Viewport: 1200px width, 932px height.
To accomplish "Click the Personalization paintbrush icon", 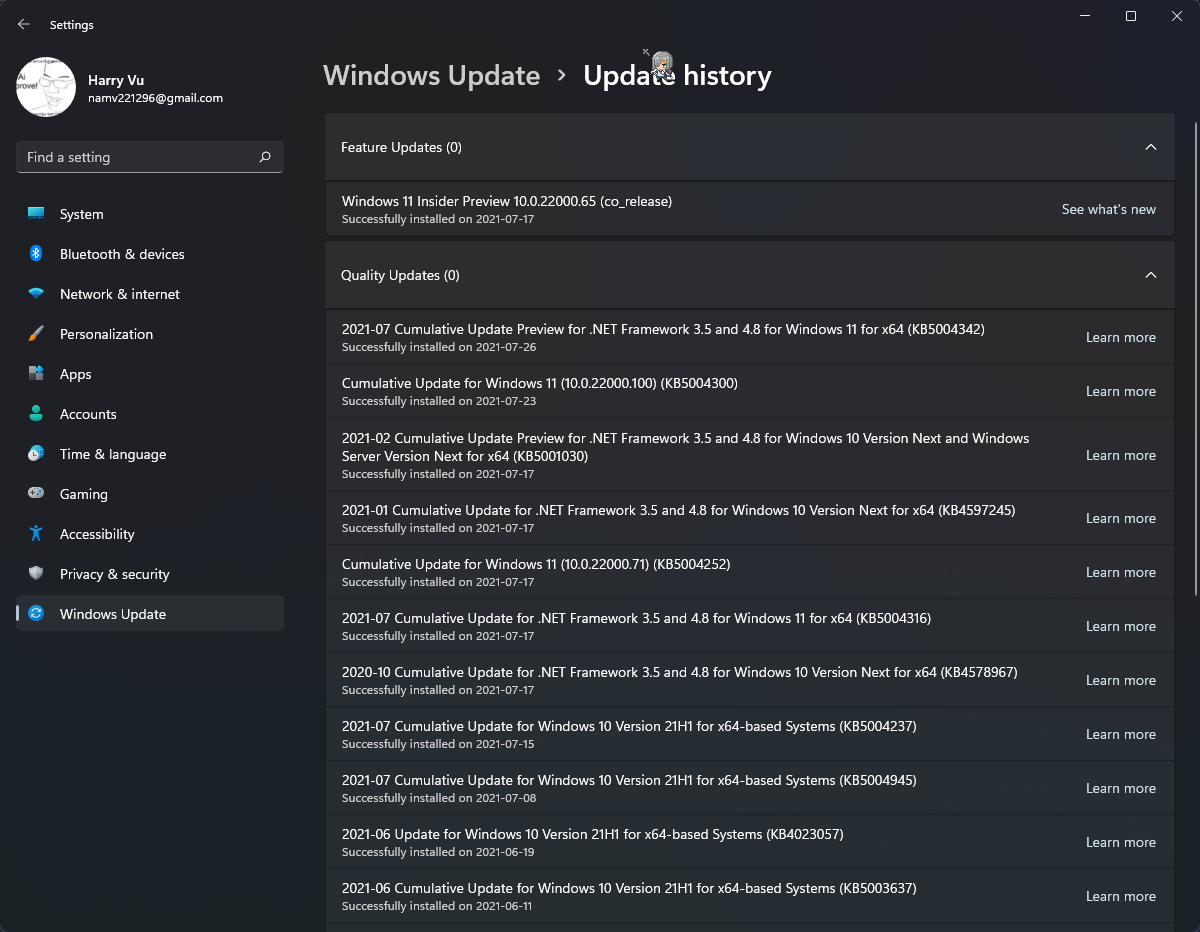I will click(x=36, y=334).
